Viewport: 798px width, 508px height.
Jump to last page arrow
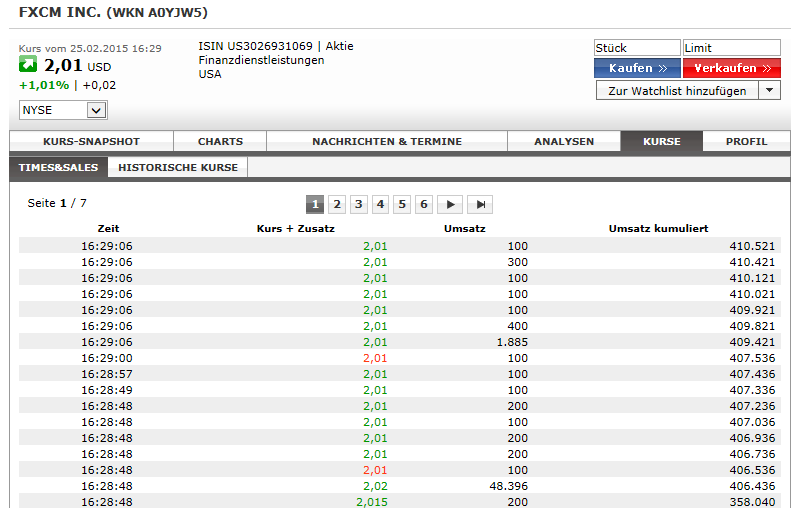(x=480, y=205)
